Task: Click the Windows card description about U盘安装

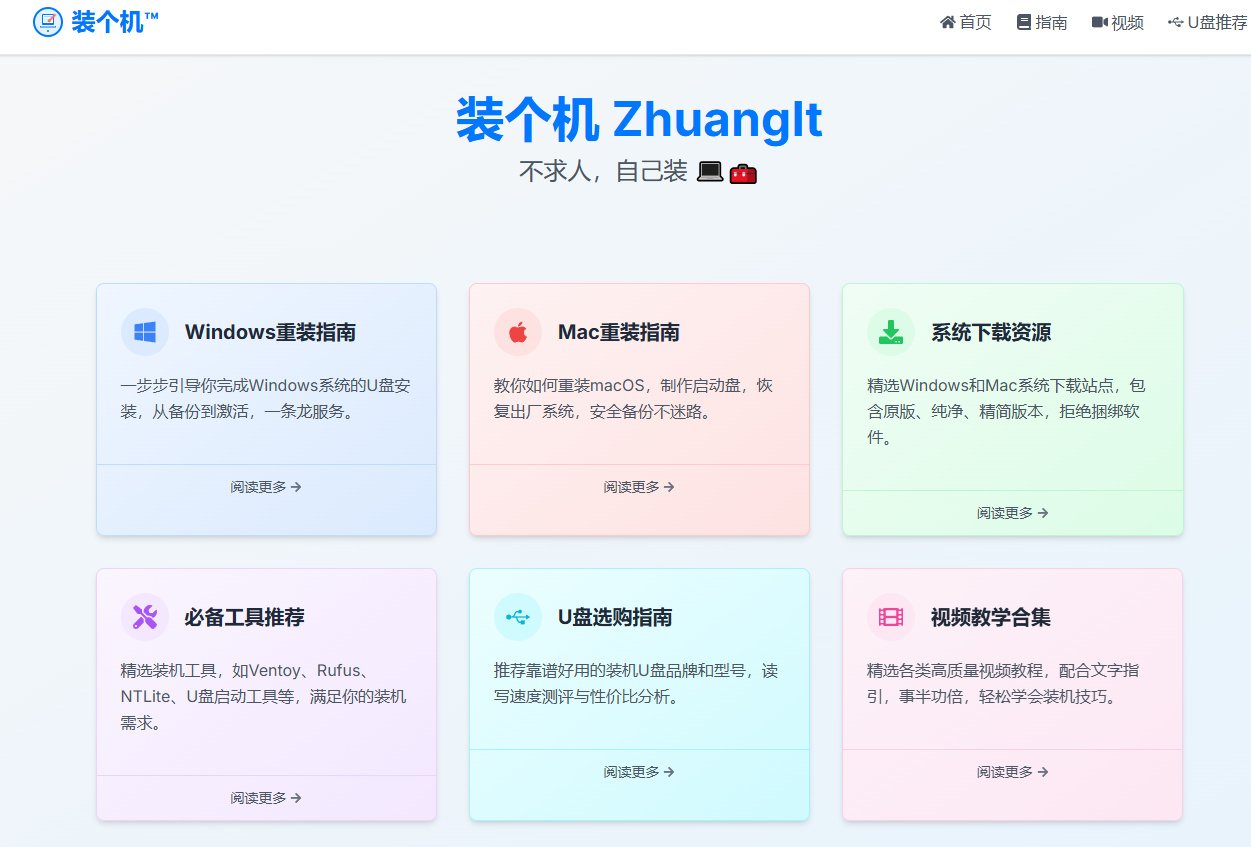Action: coord(266,398)
